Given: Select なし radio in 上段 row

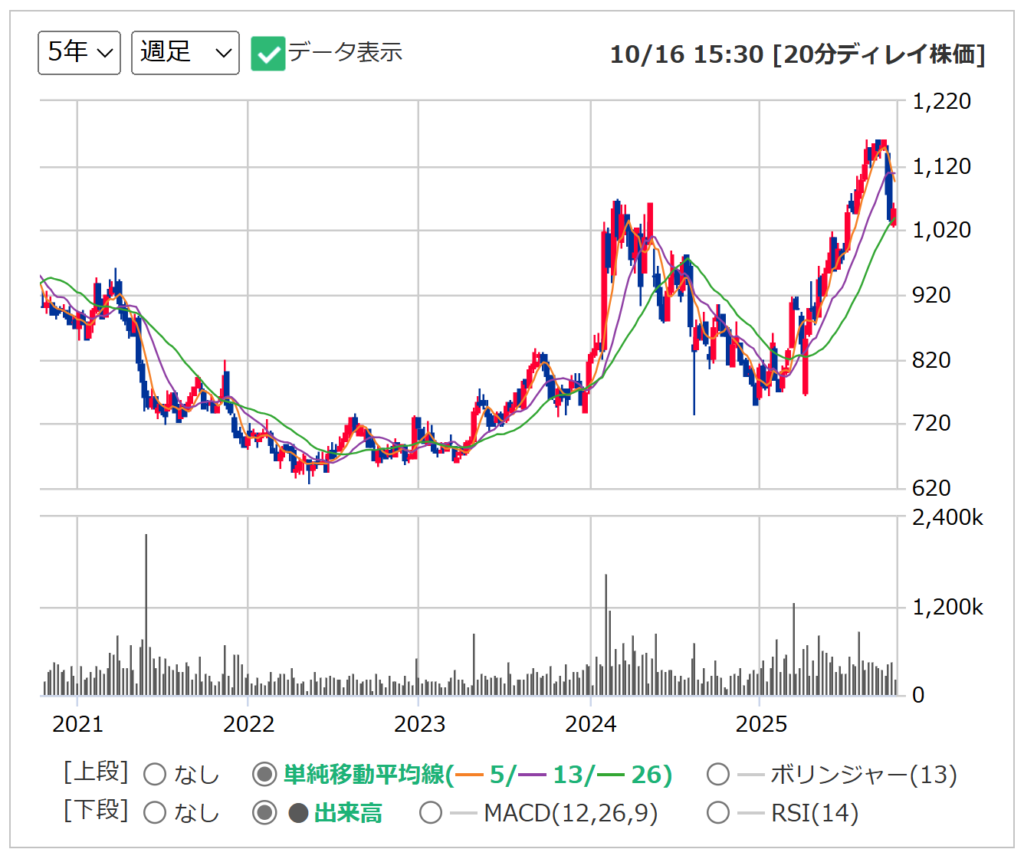Looking at the screenshot, I should click(155, 774).
